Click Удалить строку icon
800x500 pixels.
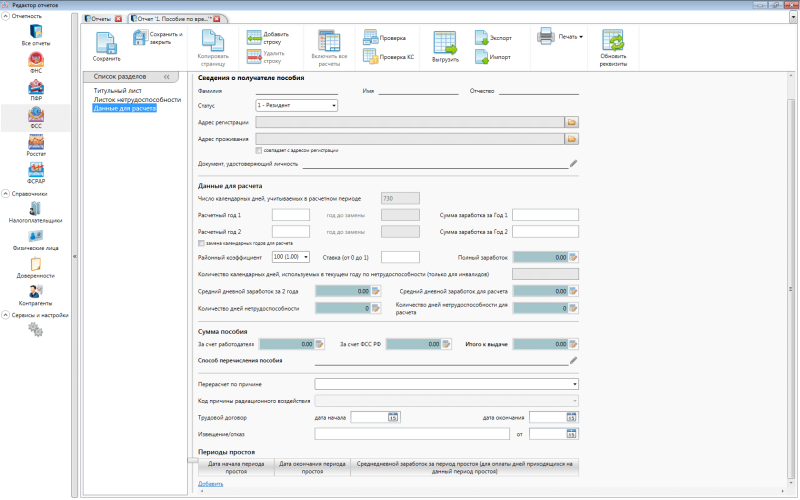254,57
